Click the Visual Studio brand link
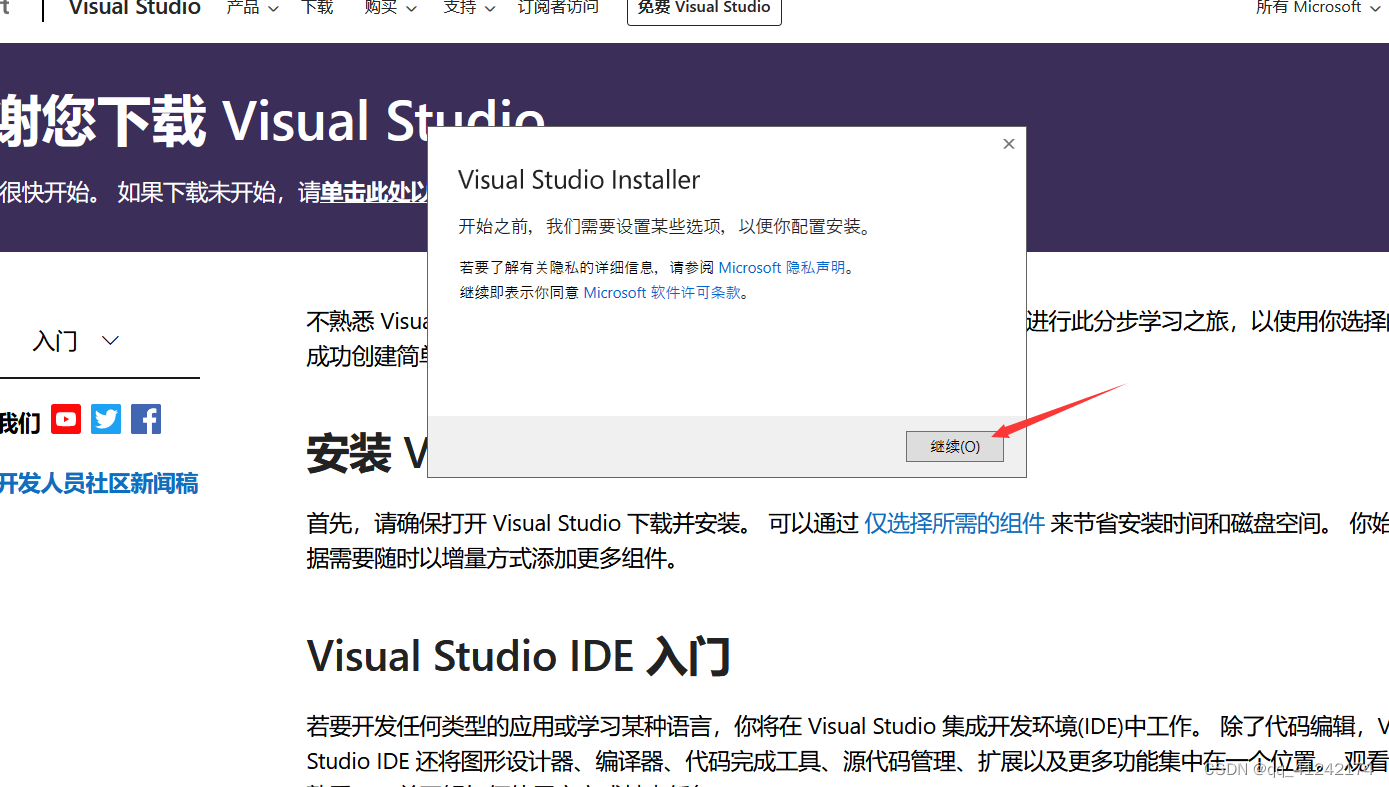This screenshot has width=1389, height=787. [135, 8]
